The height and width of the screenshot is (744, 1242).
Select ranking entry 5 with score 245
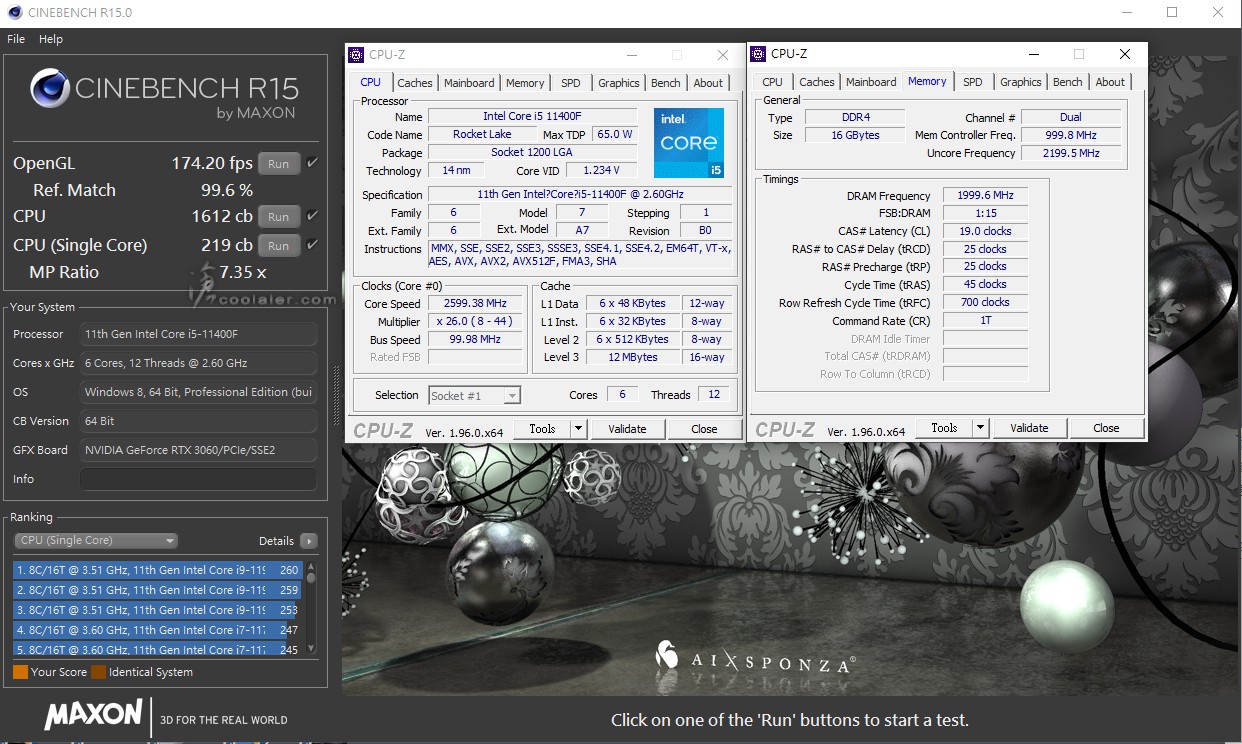pos(158,649)
